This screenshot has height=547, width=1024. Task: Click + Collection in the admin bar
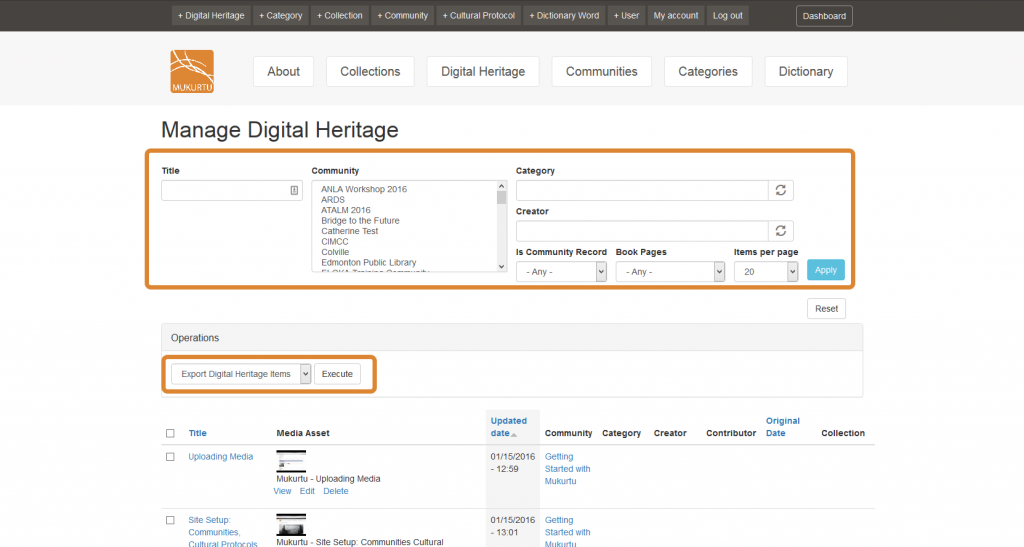340,16
